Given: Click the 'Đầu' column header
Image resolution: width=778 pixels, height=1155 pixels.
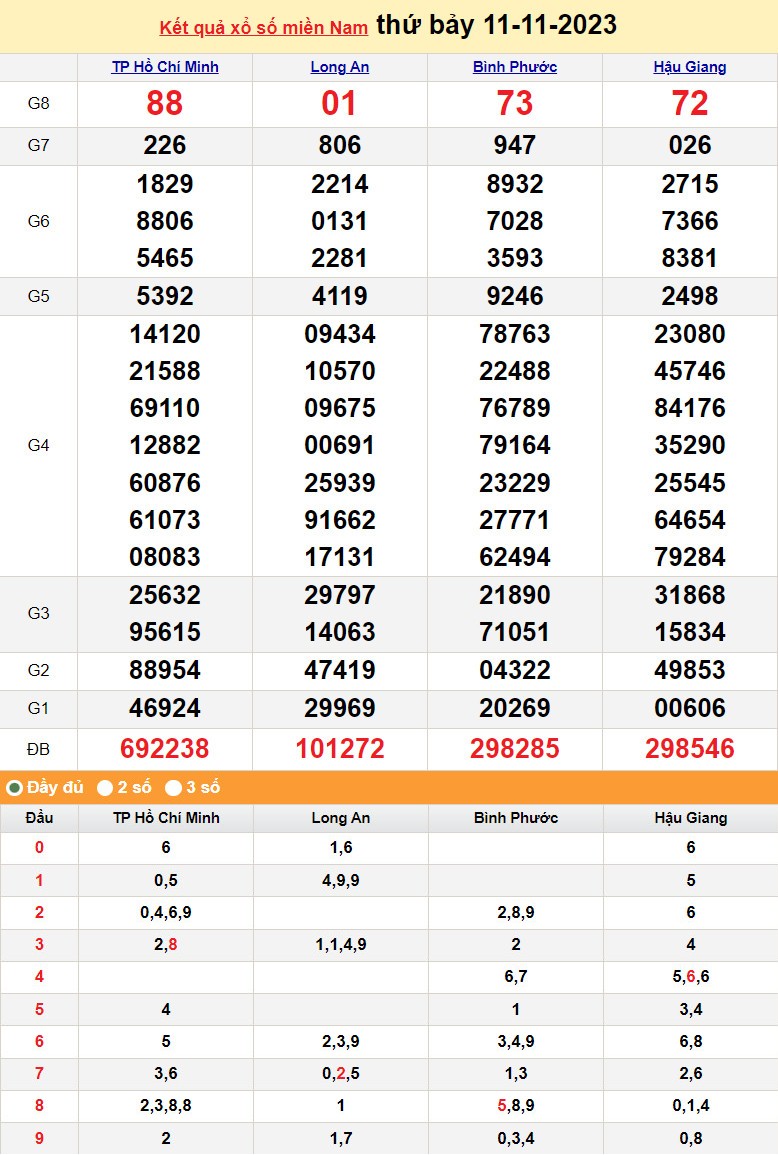Looking at the screenshot, I should (39, 818).
